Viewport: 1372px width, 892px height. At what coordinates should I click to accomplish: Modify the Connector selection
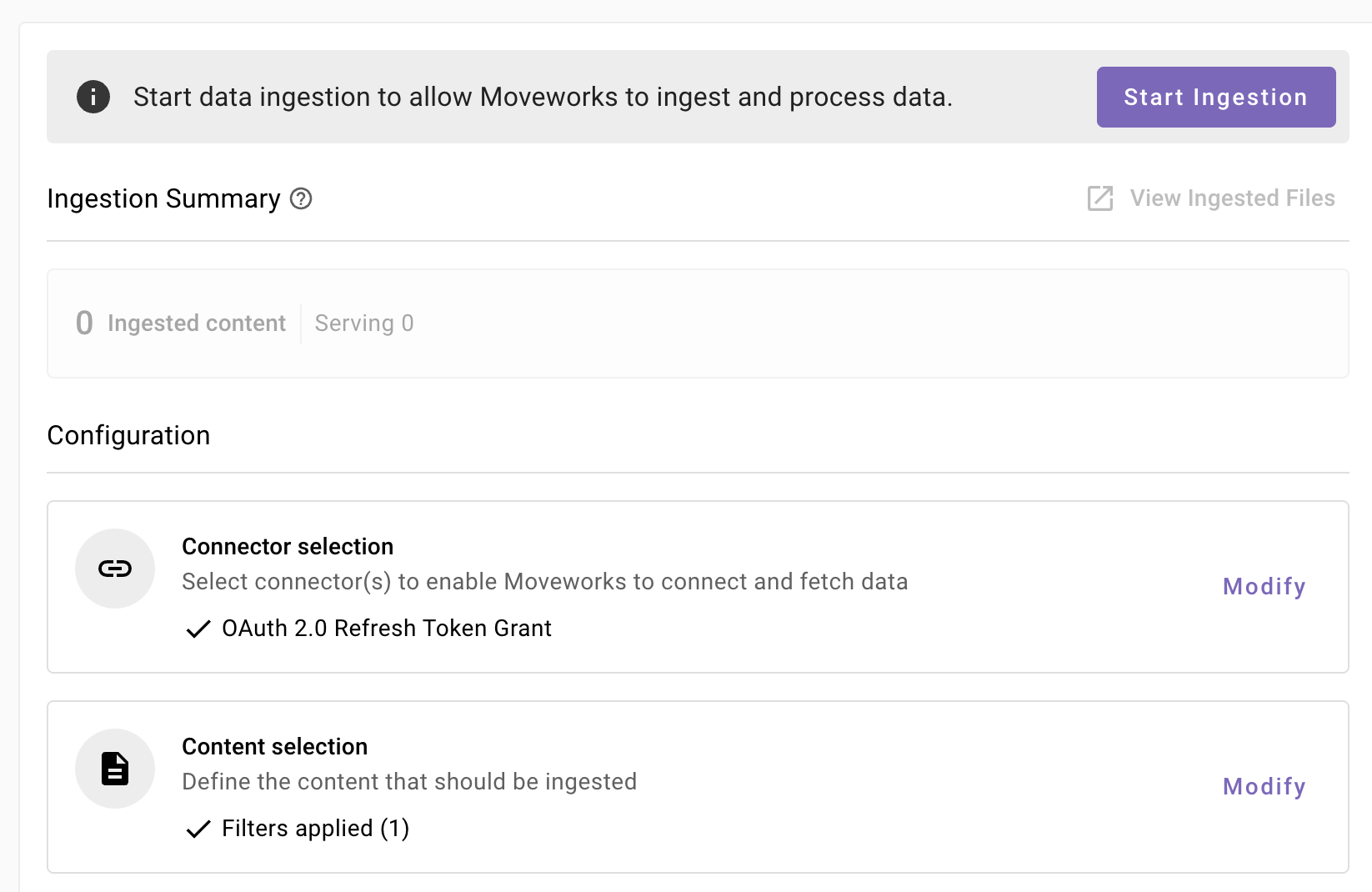tap(1264, 587)
